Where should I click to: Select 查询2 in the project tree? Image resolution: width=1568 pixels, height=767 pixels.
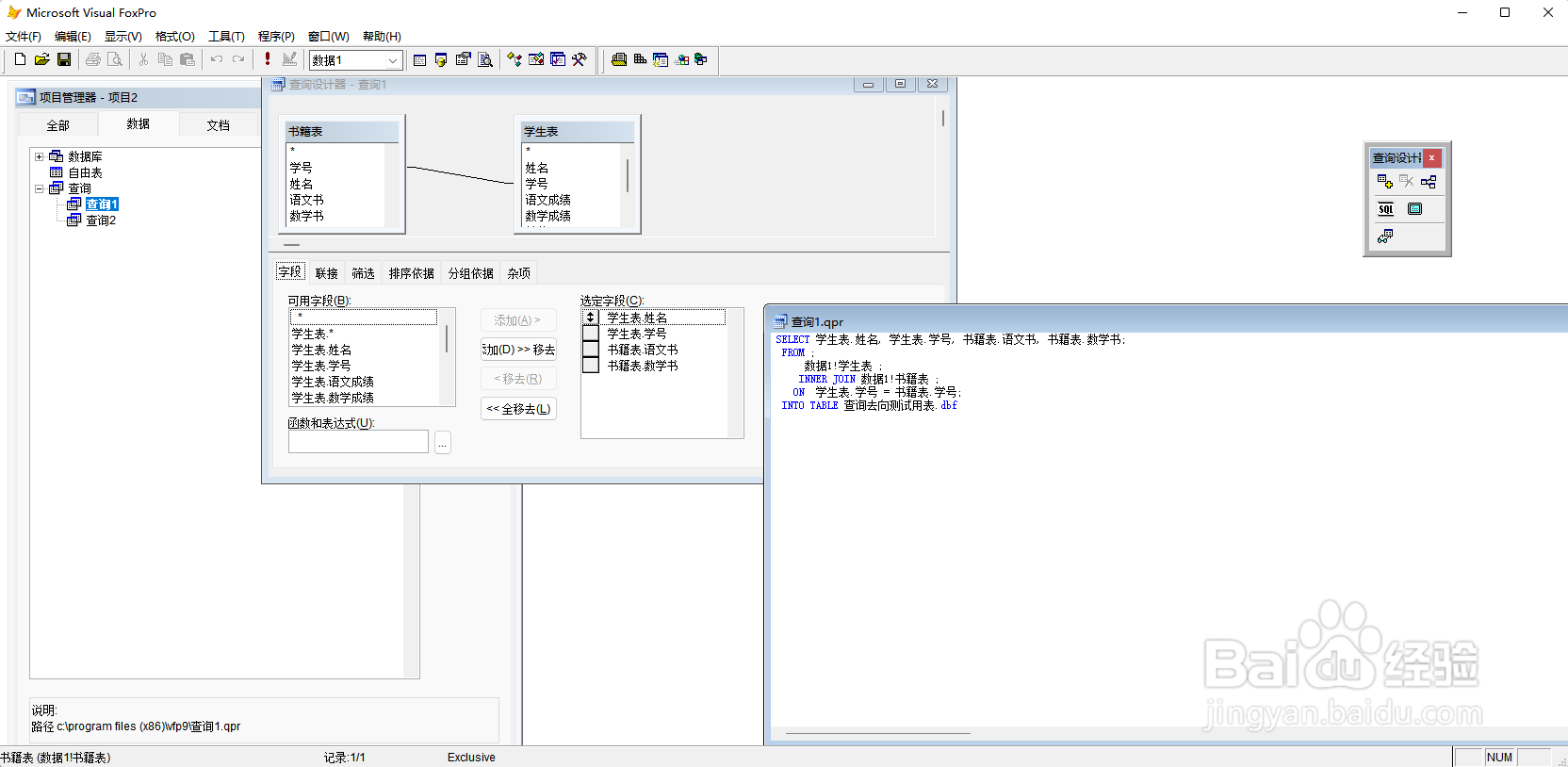click(101, 220)
